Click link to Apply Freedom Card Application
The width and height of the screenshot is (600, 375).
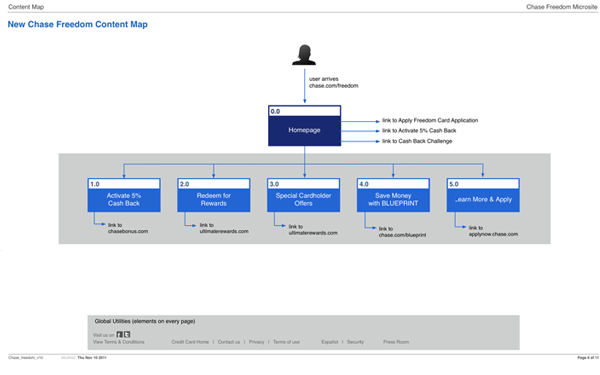(x=430, y=121)
